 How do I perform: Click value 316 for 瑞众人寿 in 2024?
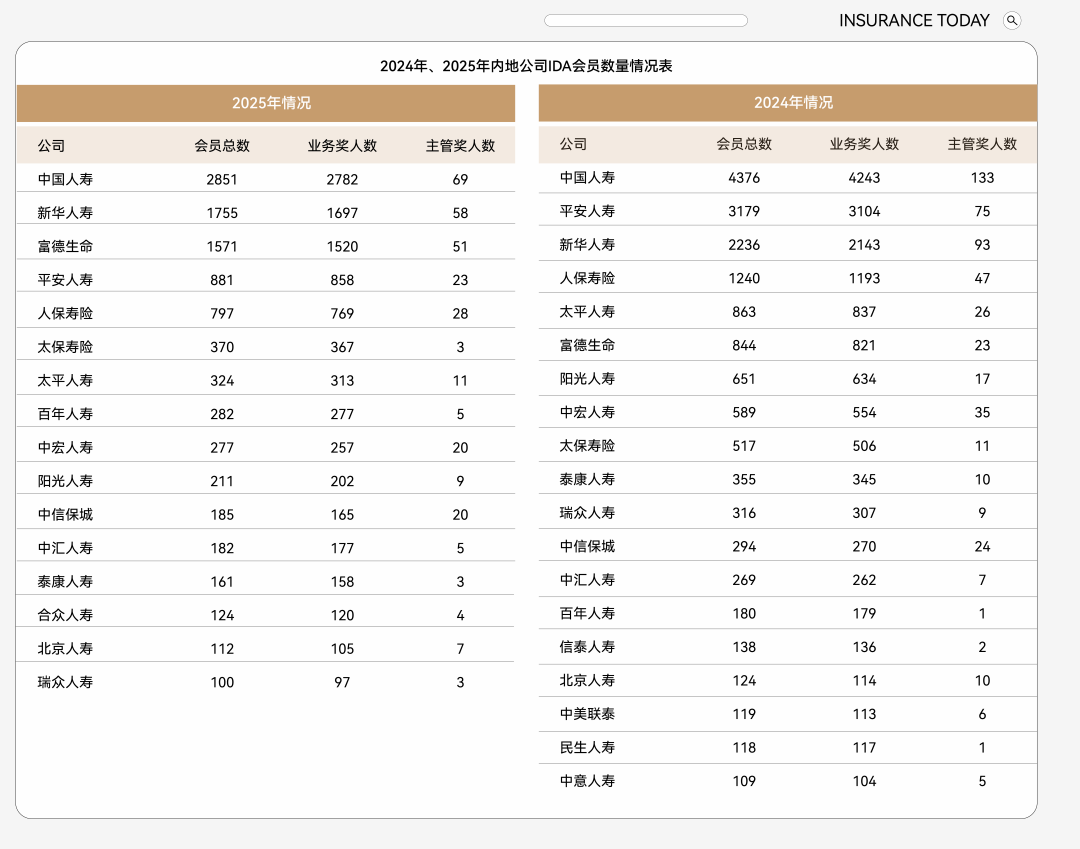pyautogui.click(x=744, y=513)
